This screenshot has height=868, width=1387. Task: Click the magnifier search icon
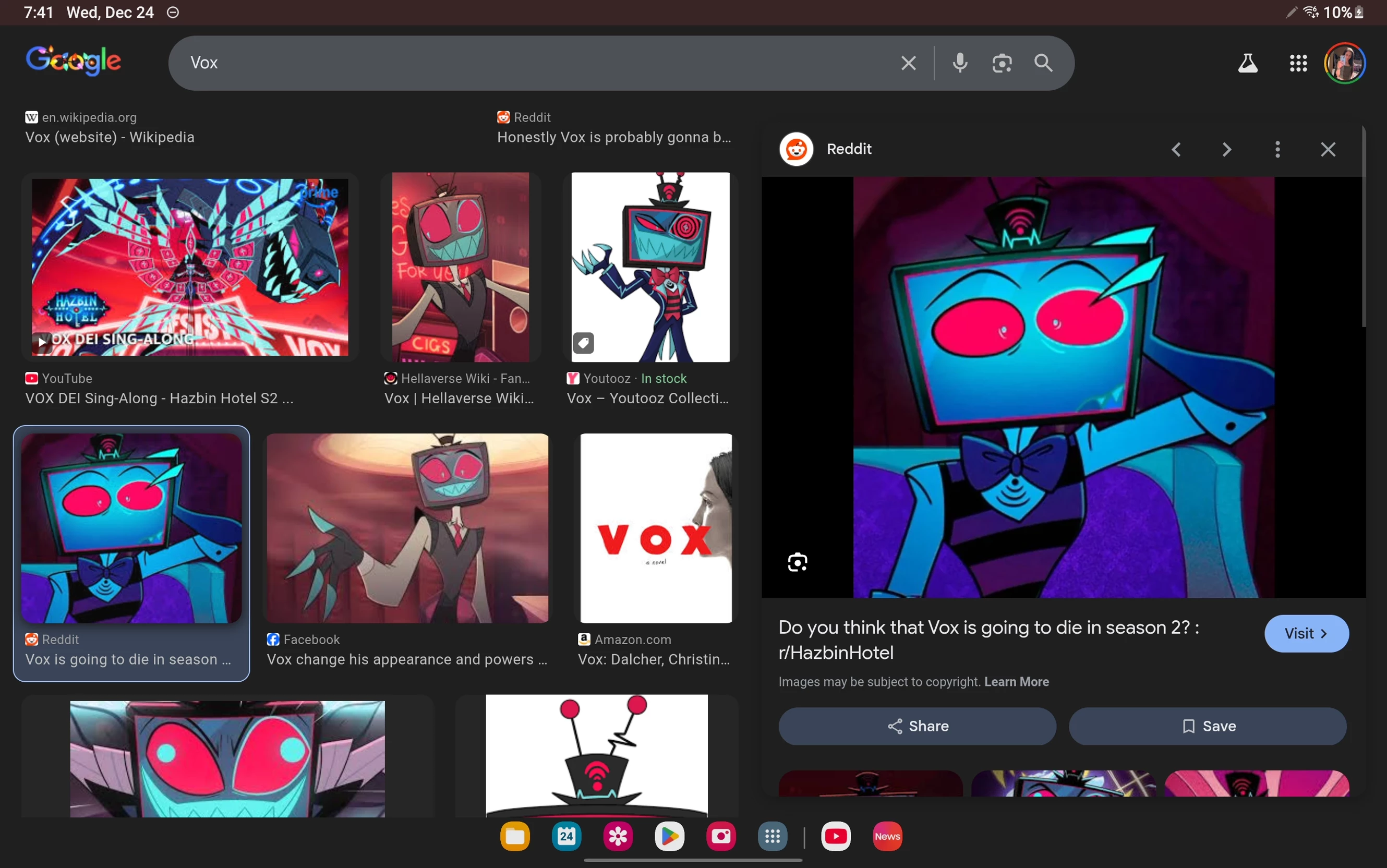(x=1043, y=63)
